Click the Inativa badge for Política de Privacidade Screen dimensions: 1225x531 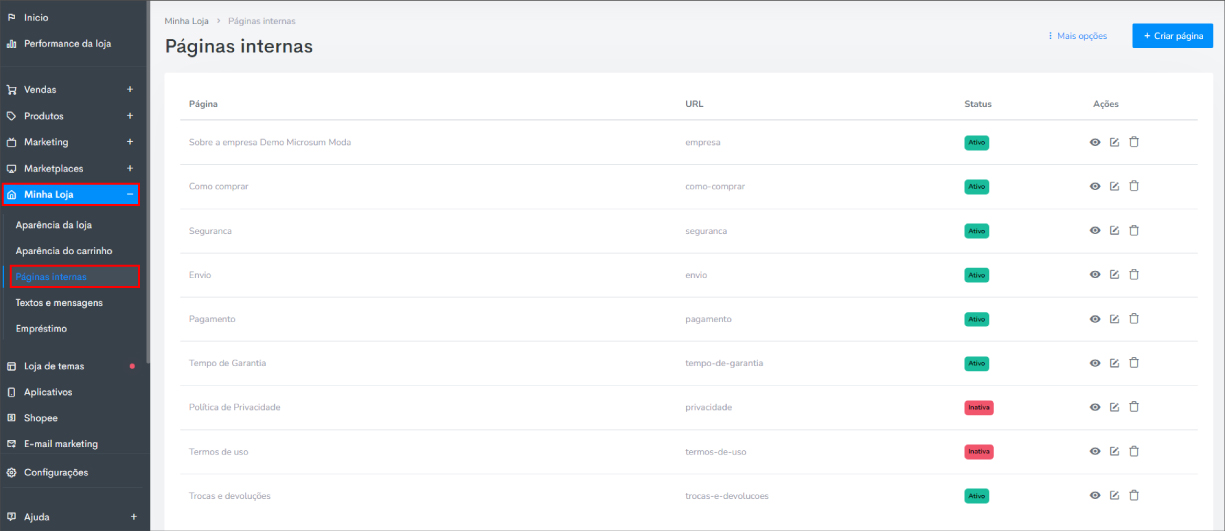click(x=979, y=407)
